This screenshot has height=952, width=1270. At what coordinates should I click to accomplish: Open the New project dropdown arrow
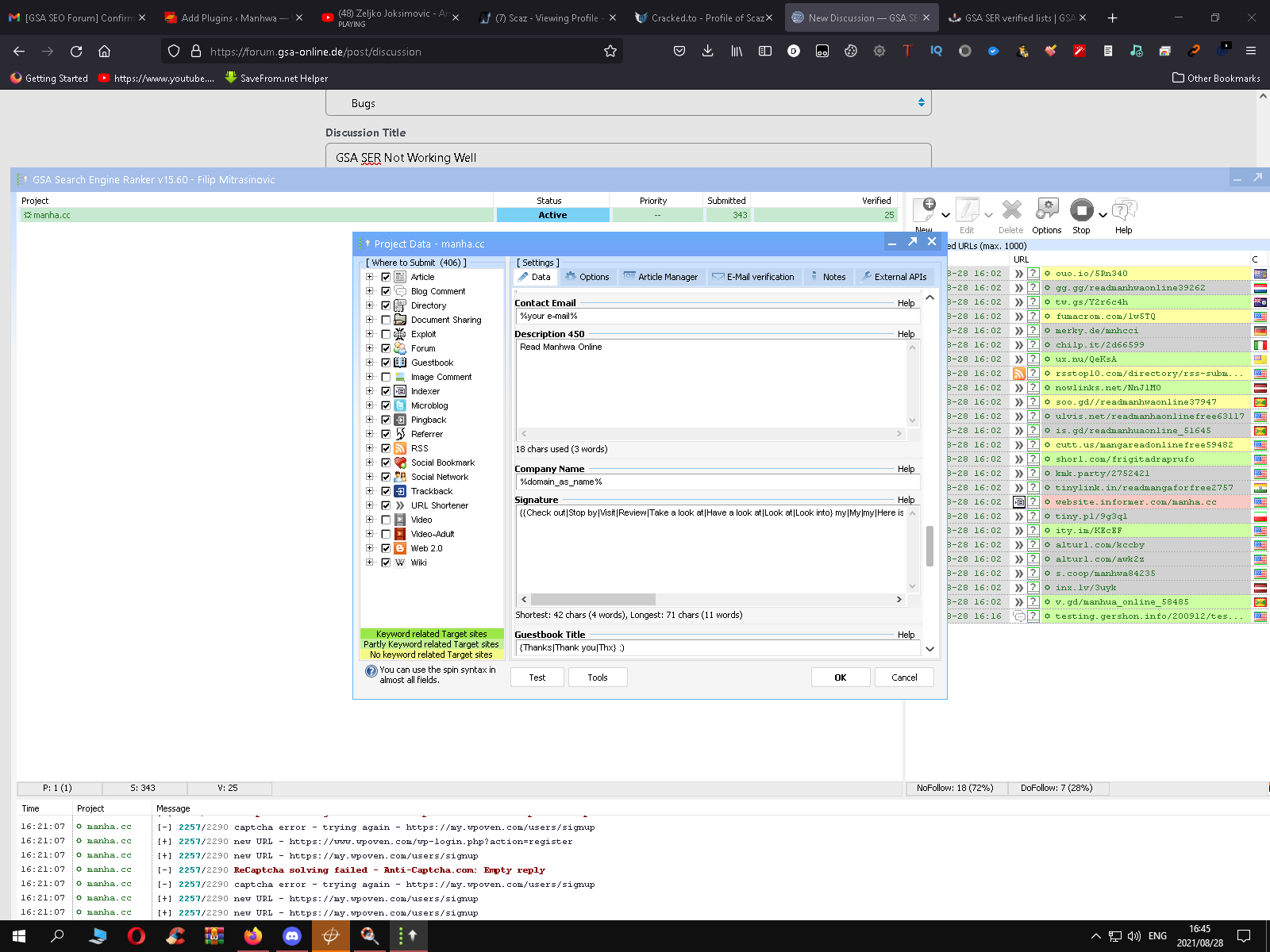coord(945,215)
